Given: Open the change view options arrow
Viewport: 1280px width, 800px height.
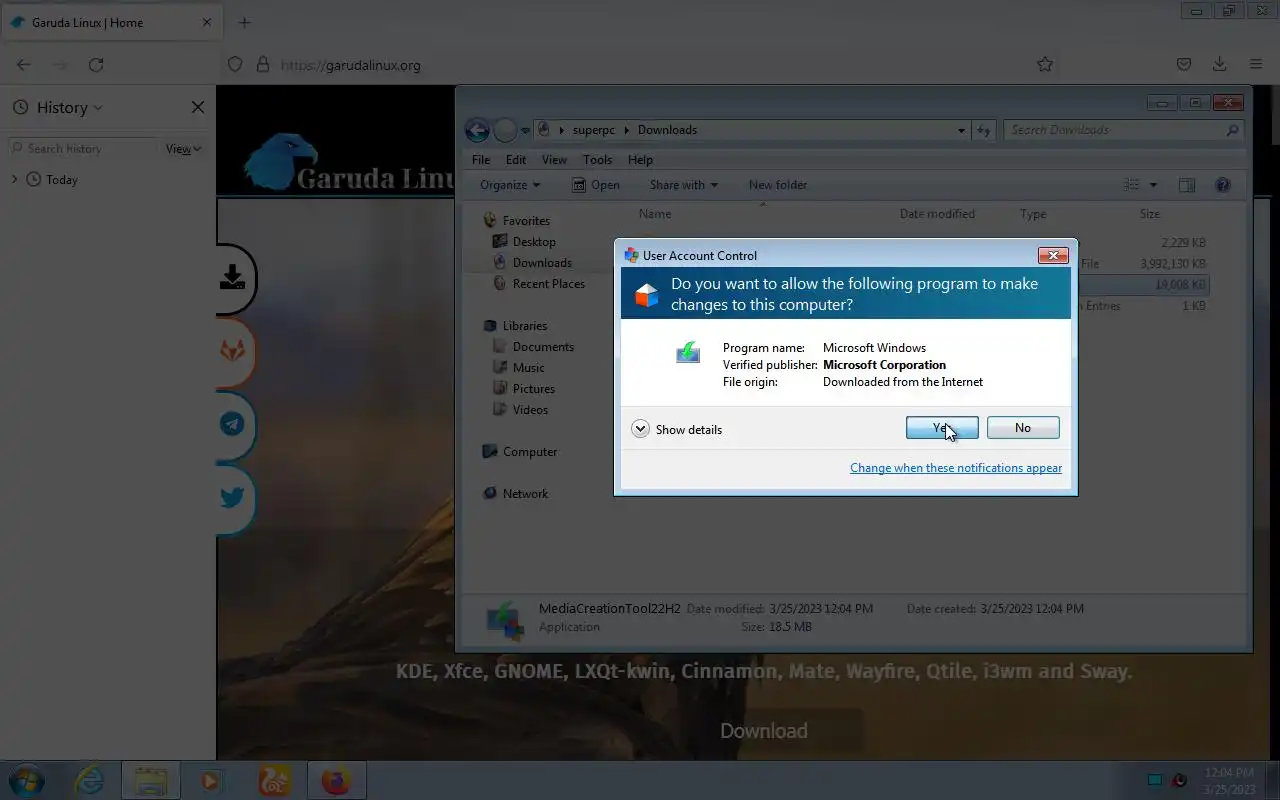Looking at the screenshot, I should (x=1153, y=185).
